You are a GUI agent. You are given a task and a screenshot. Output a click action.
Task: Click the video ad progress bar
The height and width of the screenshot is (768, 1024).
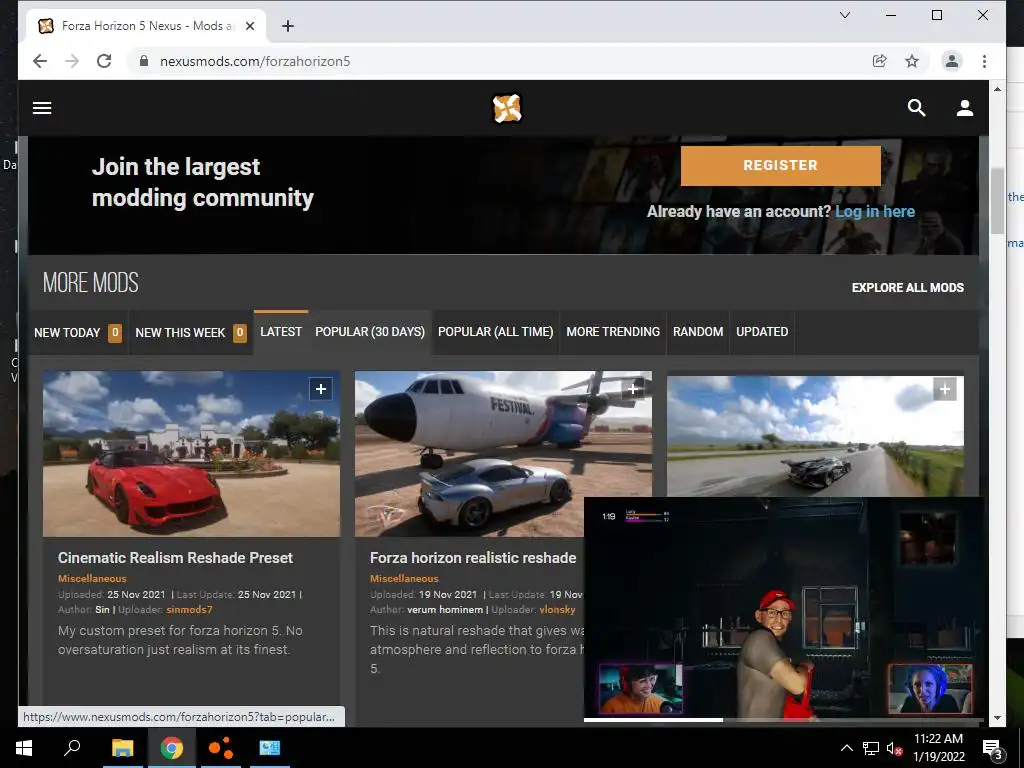[784, 720]
